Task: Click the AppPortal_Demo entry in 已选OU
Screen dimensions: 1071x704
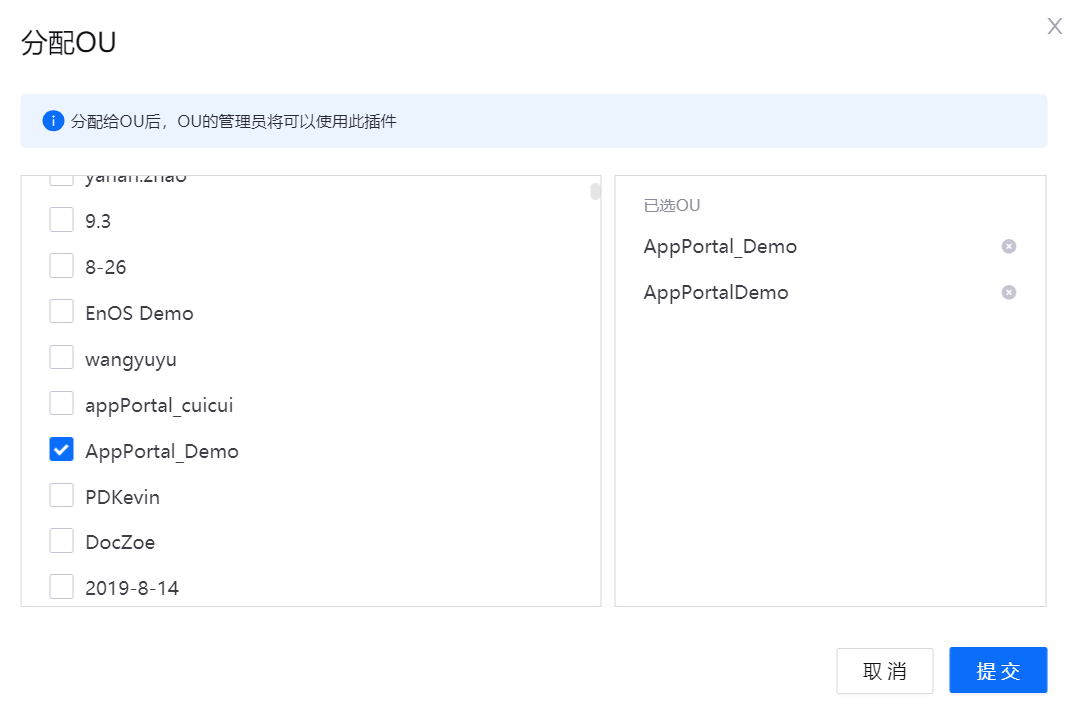Action: click(x=719, y=246)
